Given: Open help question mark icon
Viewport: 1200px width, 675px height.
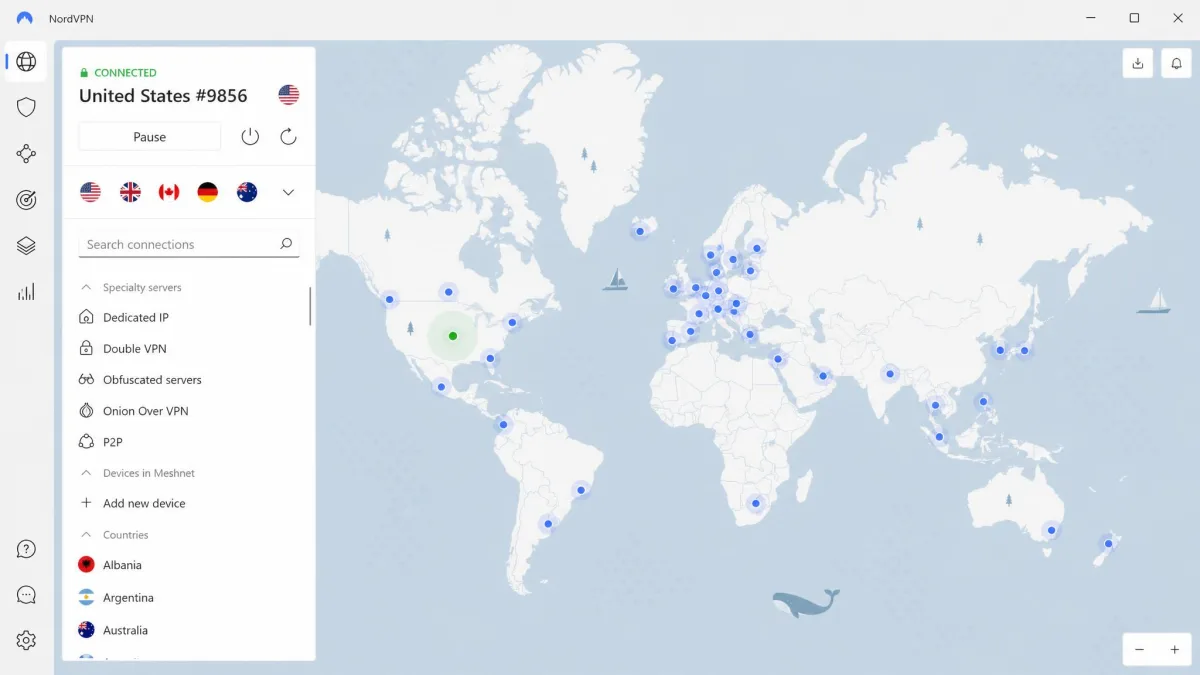Looking at the screenshot, I should coord(27,549).
